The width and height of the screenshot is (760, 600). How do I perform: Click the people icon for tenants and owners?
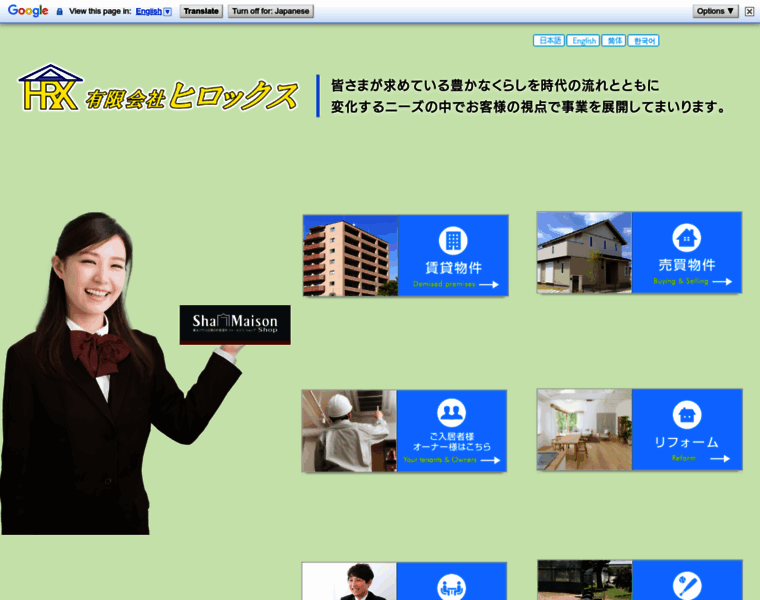[x=452, y=413]
